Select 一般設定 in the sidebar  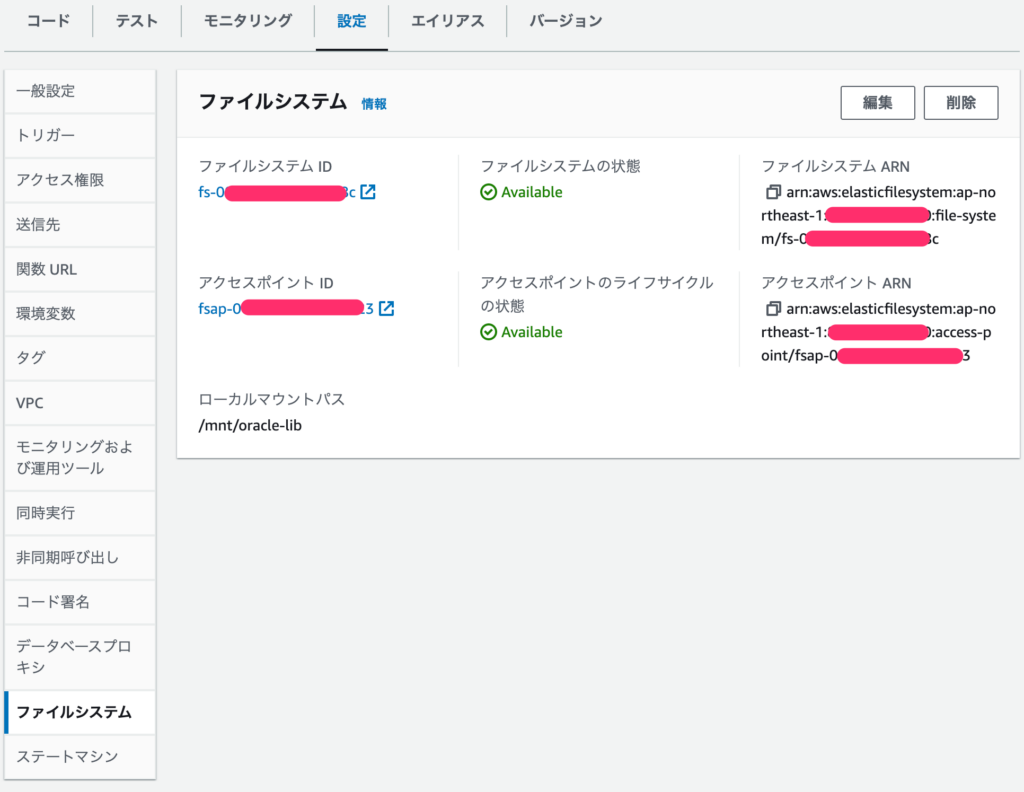80,91
